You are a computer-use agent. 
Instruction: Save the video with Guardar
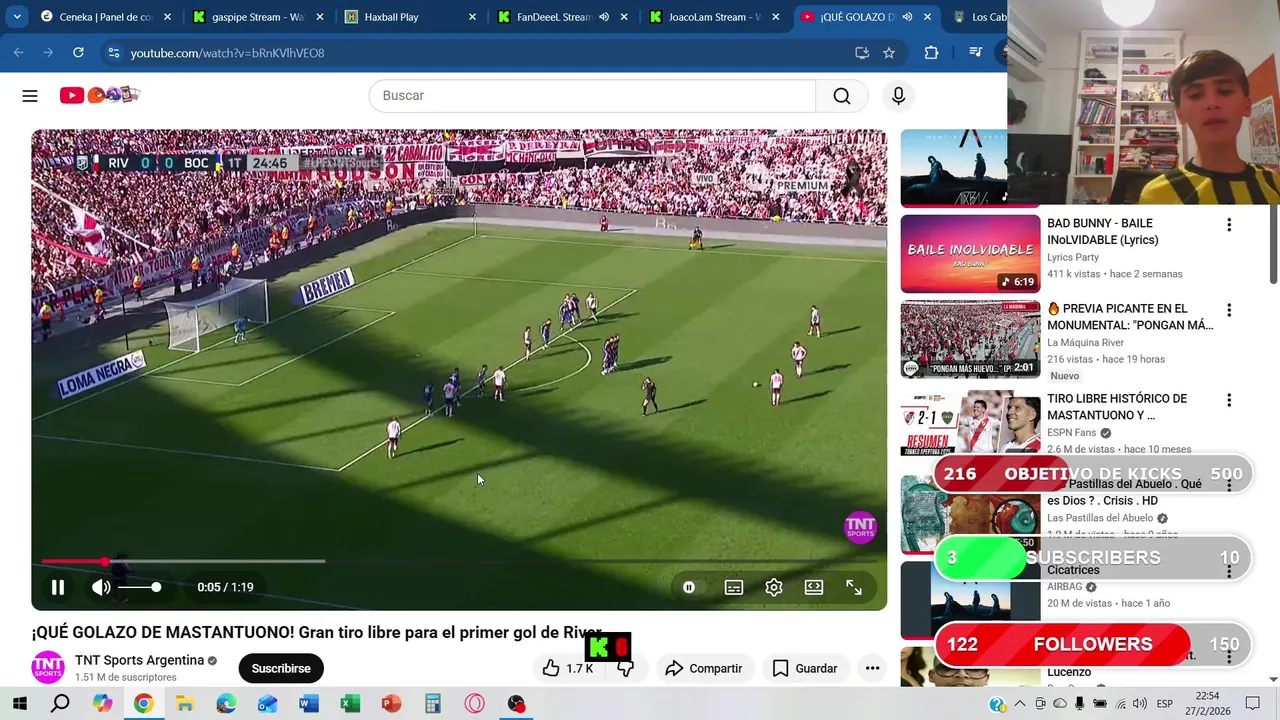tap(805, 668)
